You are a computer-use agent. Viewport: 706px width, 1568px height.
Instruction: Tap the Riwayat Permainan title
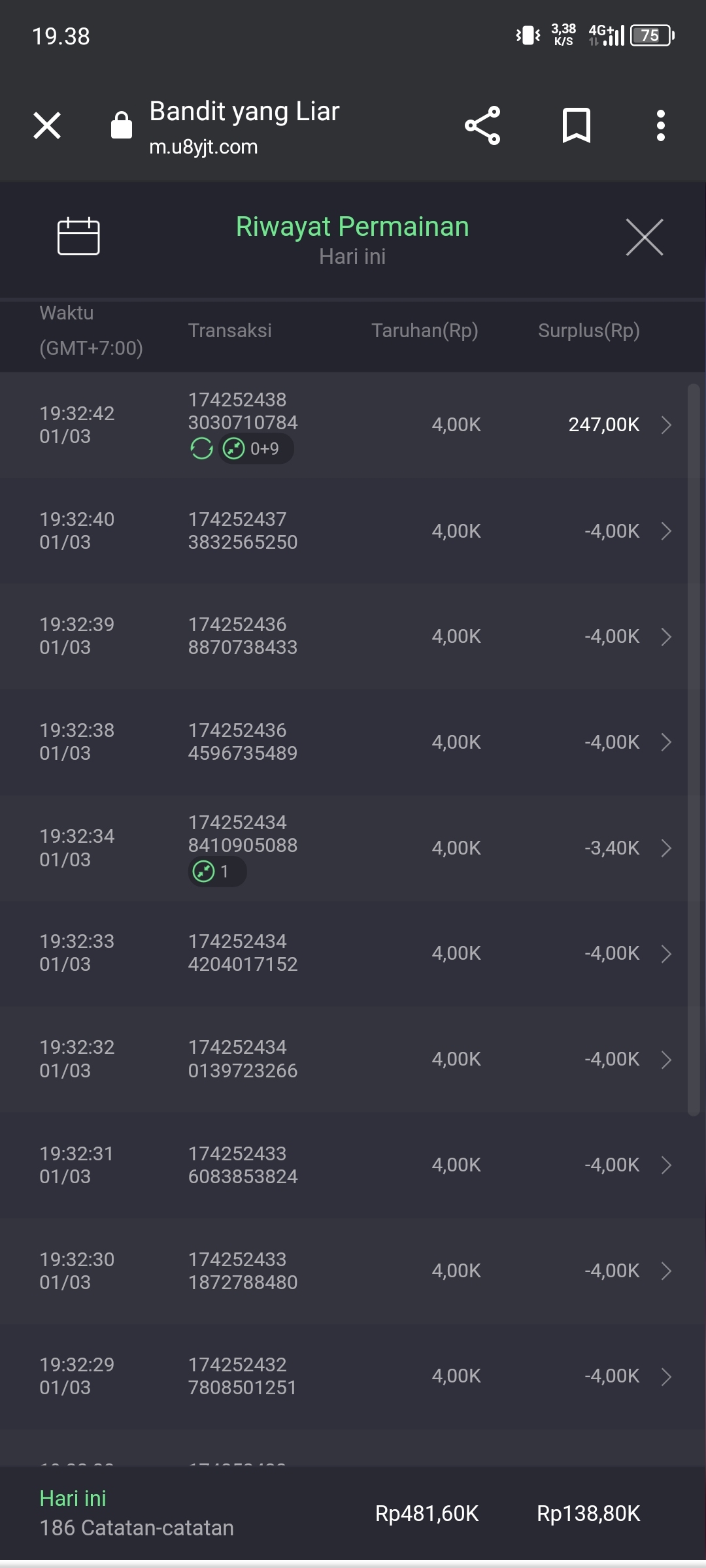pos(352,227)
